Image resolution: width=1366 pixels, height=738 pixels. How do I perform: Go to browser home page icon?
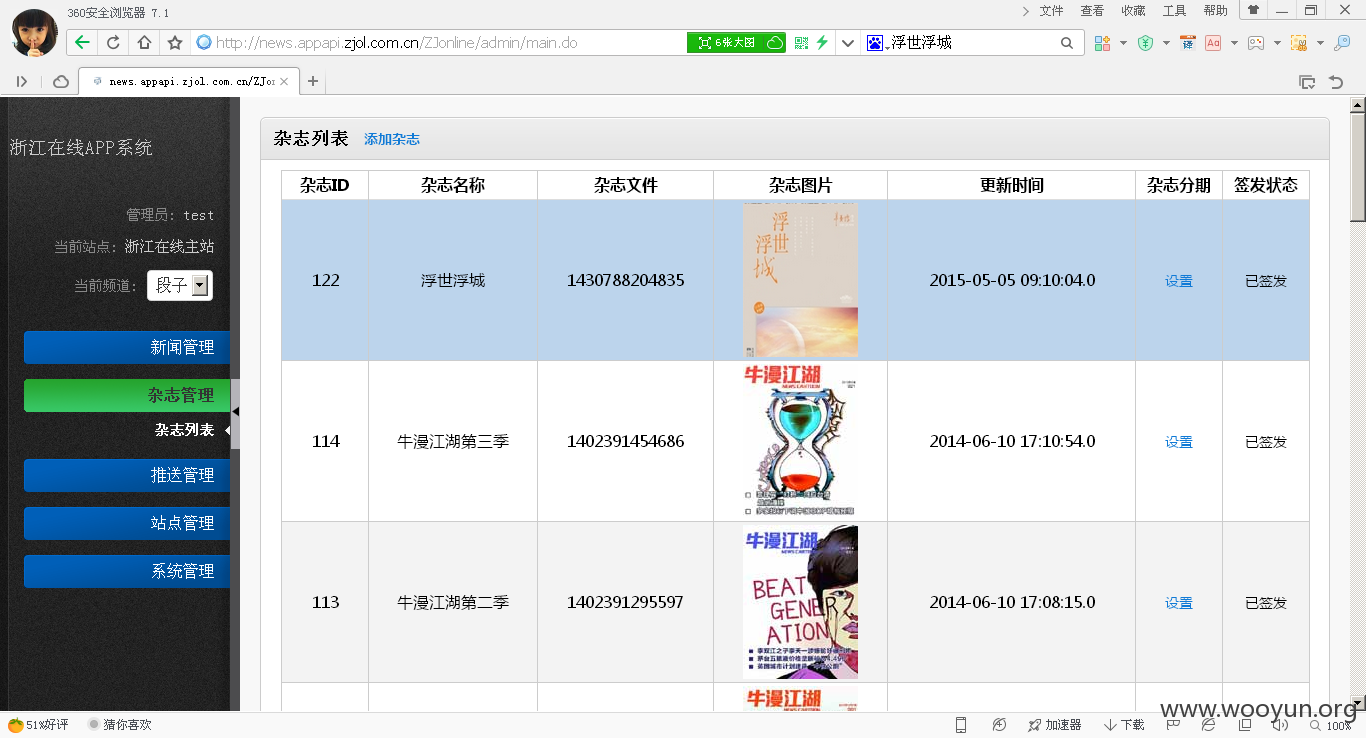pos(144,43)
